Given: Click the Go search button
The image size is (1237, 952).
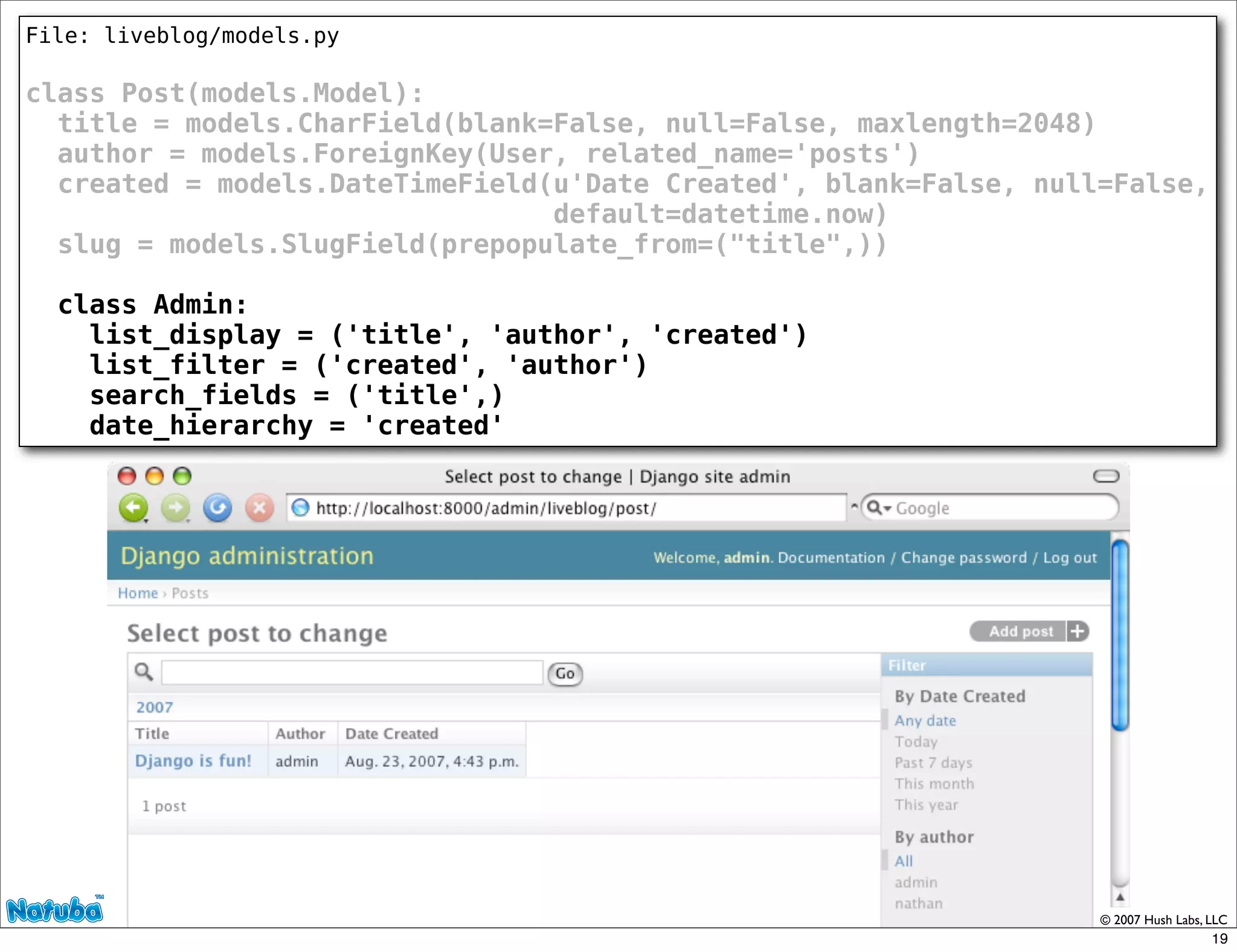Looking at the screenshot, I should 565,674.
